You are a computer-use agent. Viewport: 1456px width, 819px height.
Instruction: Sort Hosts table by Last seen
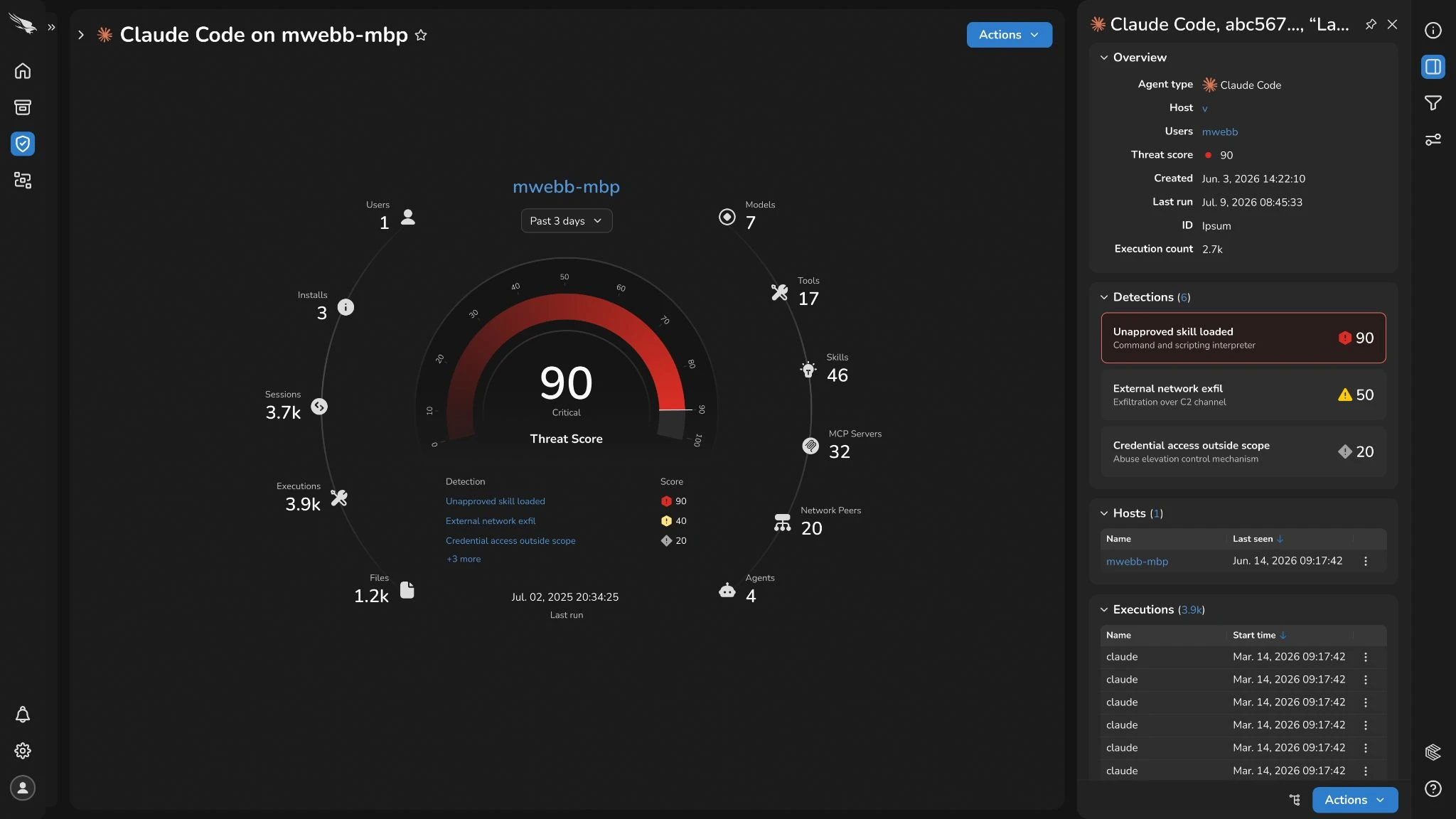pyautogui.click(x=1257, y=539)
